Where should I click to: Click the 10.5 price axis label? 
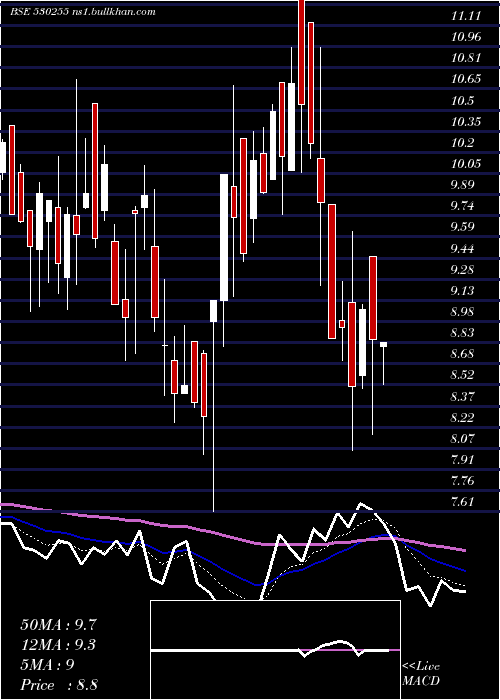[x=462, y=101]
